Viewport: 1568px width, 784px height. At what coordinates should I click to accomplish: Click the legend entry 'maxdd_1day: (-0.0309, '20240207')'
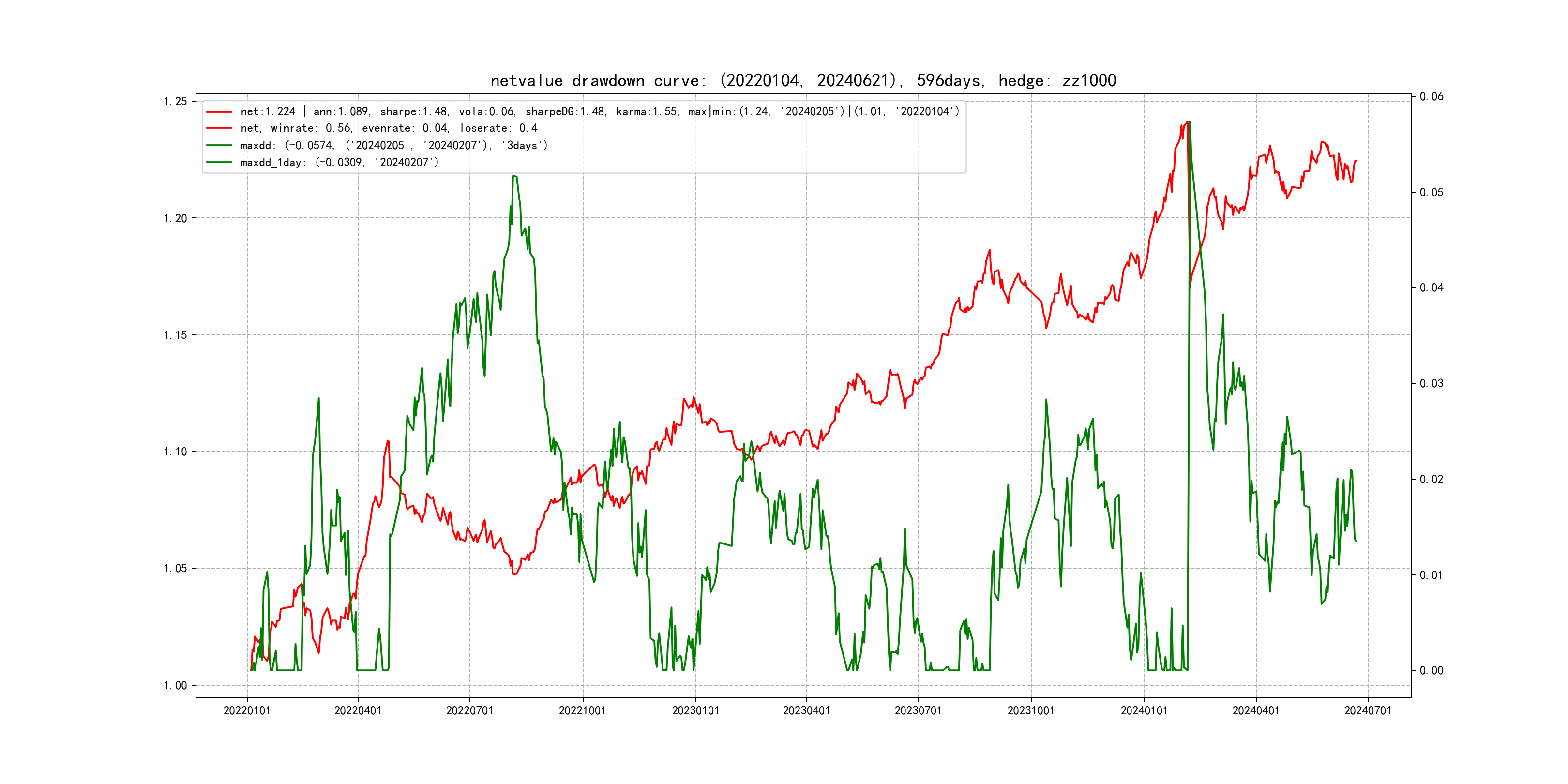coord(339,163)
